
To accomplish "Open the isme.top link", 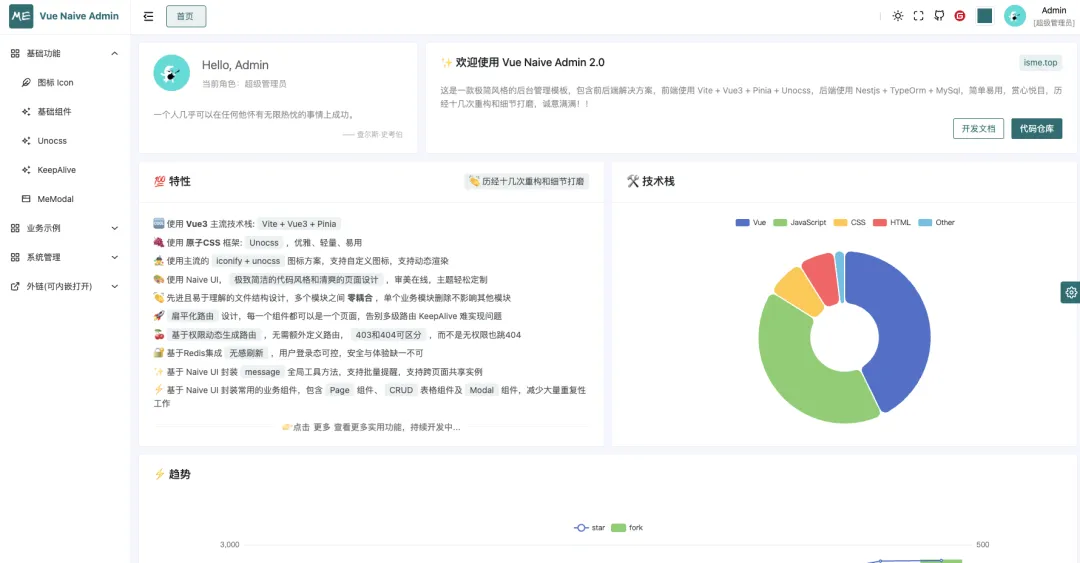I will [1040, 63].
